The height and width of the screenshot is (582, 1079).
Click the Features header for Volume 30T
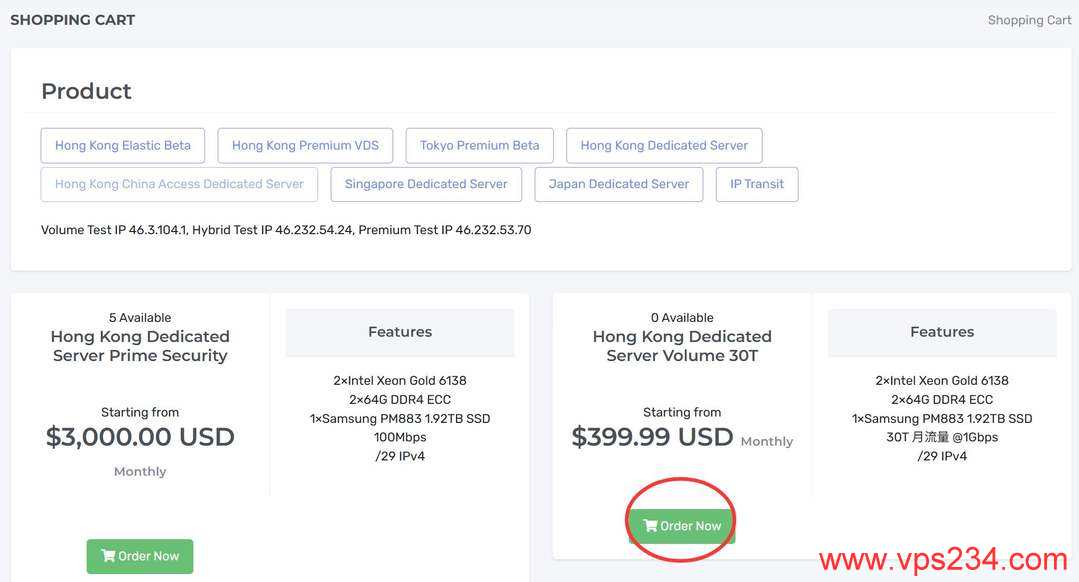[x=942, y=332]
